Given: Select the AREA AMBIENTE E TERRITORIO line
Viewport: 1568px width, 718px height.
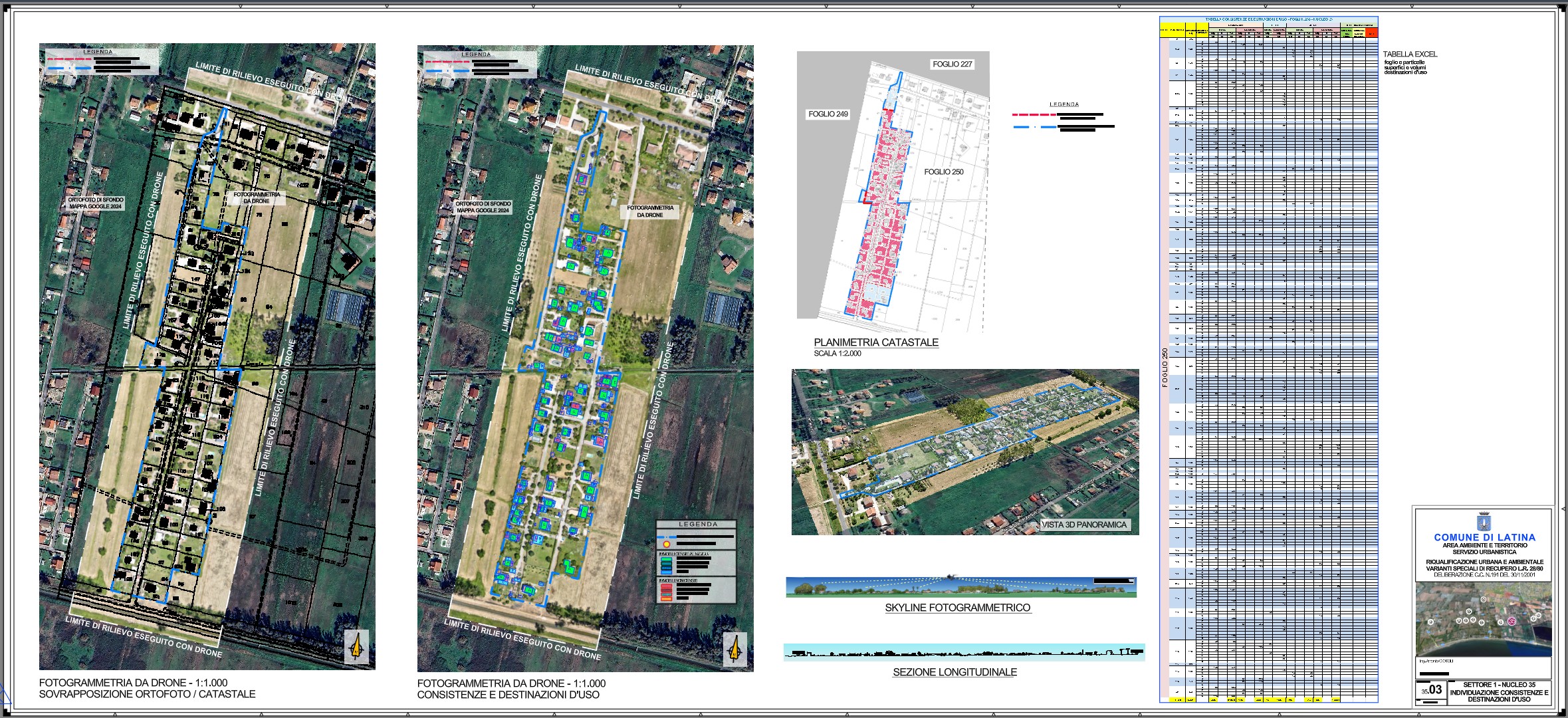Looking at the screenshot, I should point(1484,545).
